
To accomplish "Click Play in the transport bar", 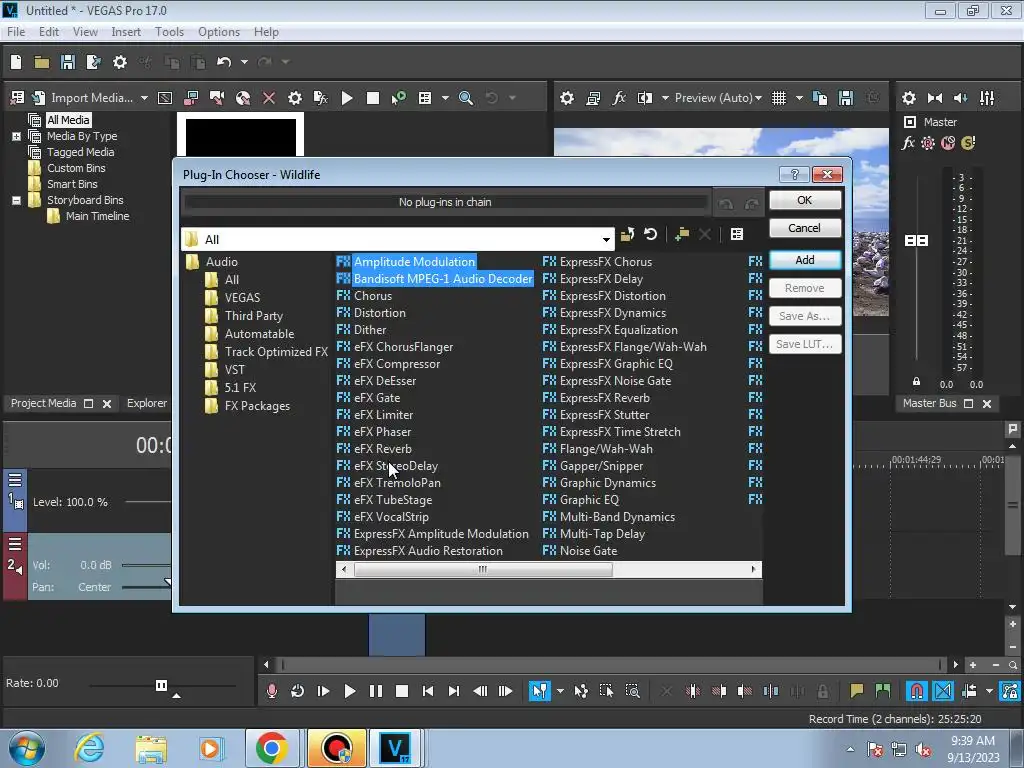I will tap(349, 691).
